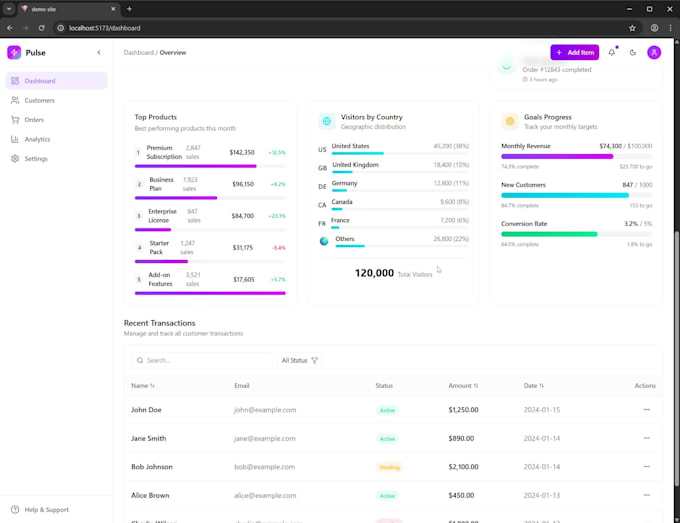Click the Add Item button
The image size is (680, 523).
click(575, 52)
